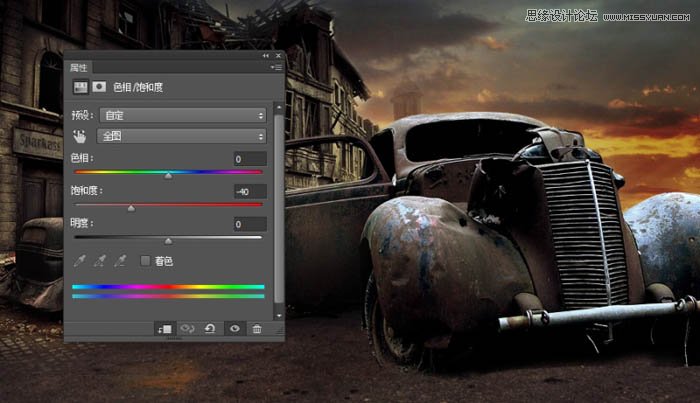Click the 色相 hue value field
Image resolution: width=700 pixels, height=403 pixels.
click(x=249, y=159)
